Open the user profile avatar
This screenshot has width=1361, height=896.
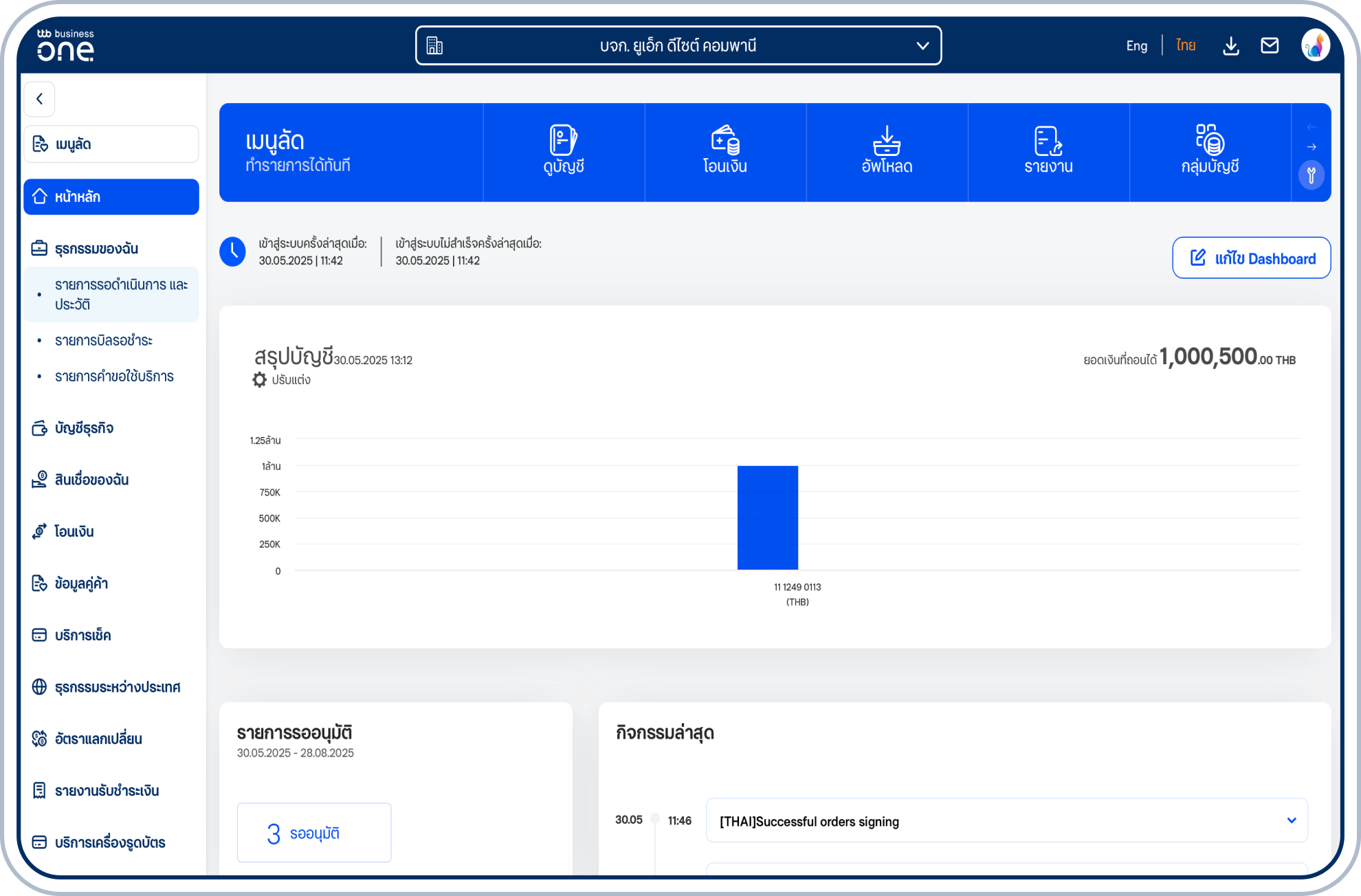click(x=1315, y=46)
